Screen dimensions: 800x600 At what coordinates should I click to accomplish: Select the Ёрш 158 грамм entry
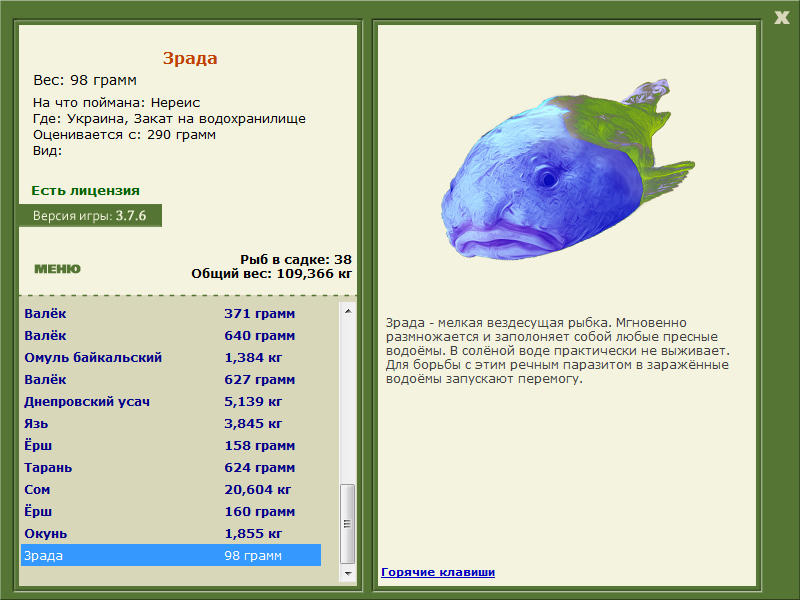(x=171, y=445)
